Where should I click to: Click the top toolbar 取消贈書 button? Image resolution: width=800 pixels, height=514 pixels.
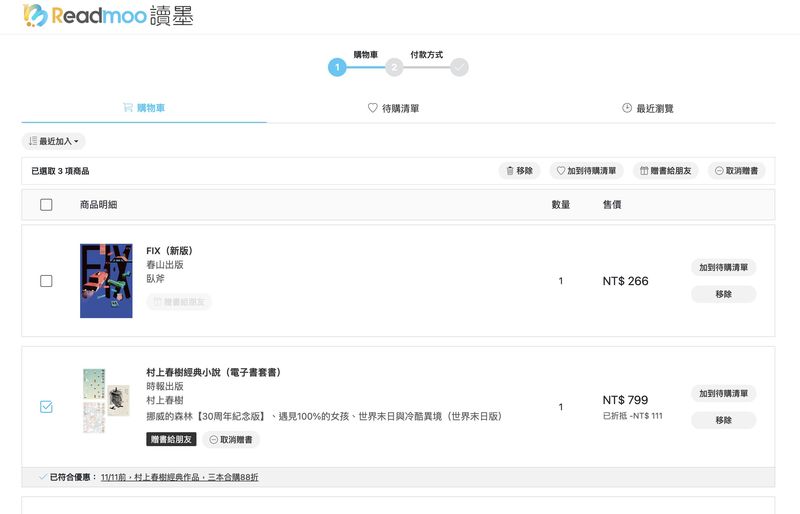pyautogui.click(x=737, y=170)
